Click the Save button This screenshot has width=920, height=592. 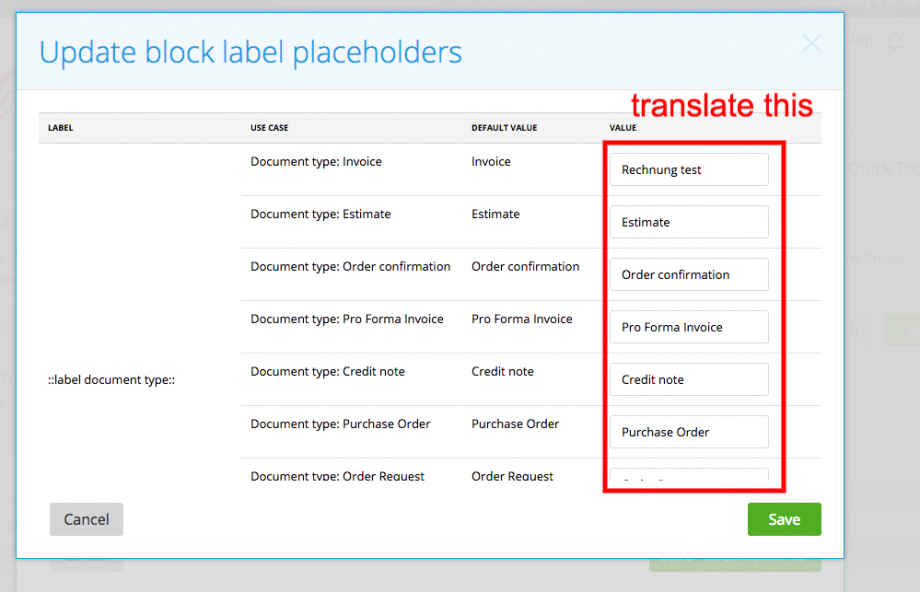click(784, 519)
